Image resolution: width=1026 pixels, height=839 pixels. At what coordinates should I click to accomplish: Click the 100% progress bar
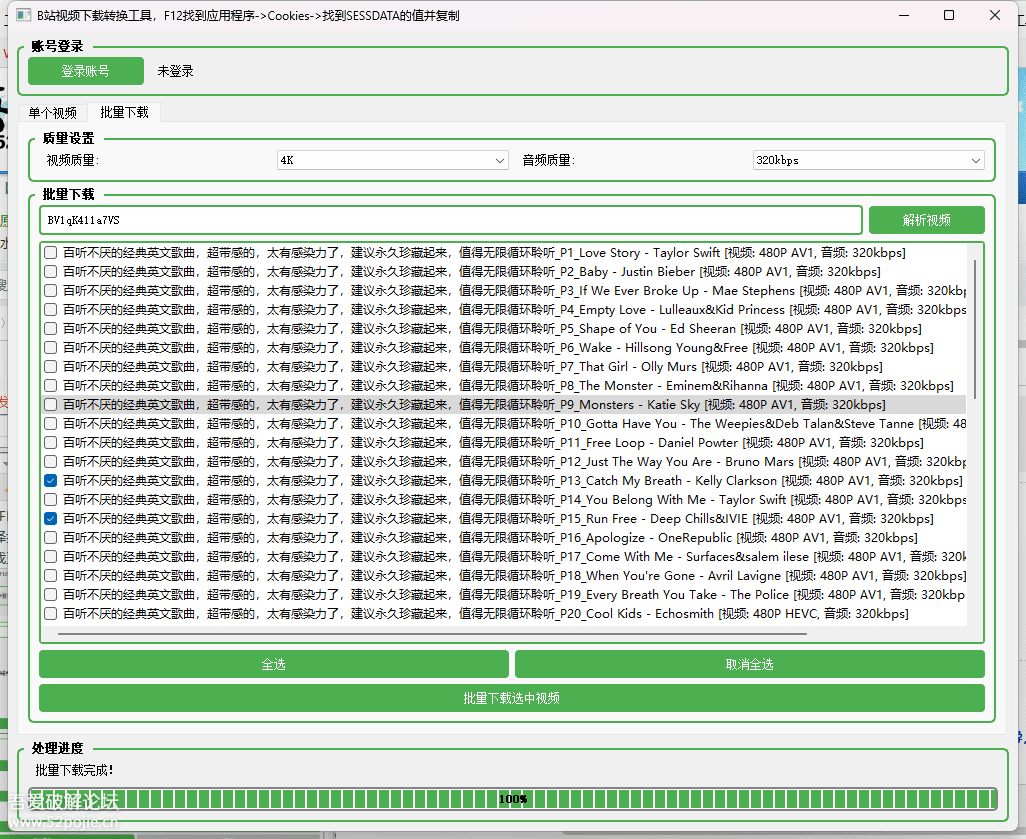pyautogui.click(x=512, y=799)
